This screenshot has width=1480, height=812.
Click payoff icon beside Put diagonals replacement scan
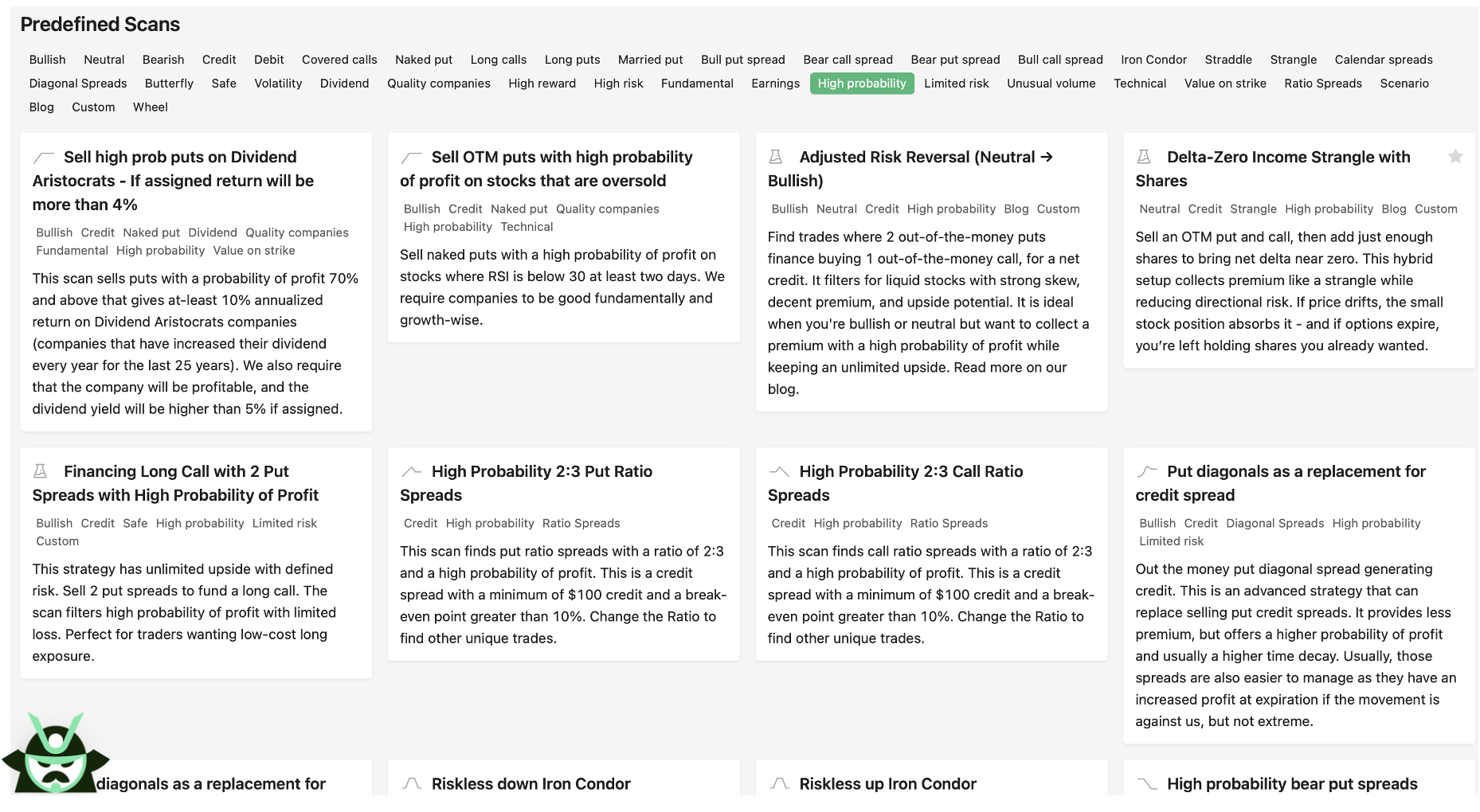pos(1147,471)
